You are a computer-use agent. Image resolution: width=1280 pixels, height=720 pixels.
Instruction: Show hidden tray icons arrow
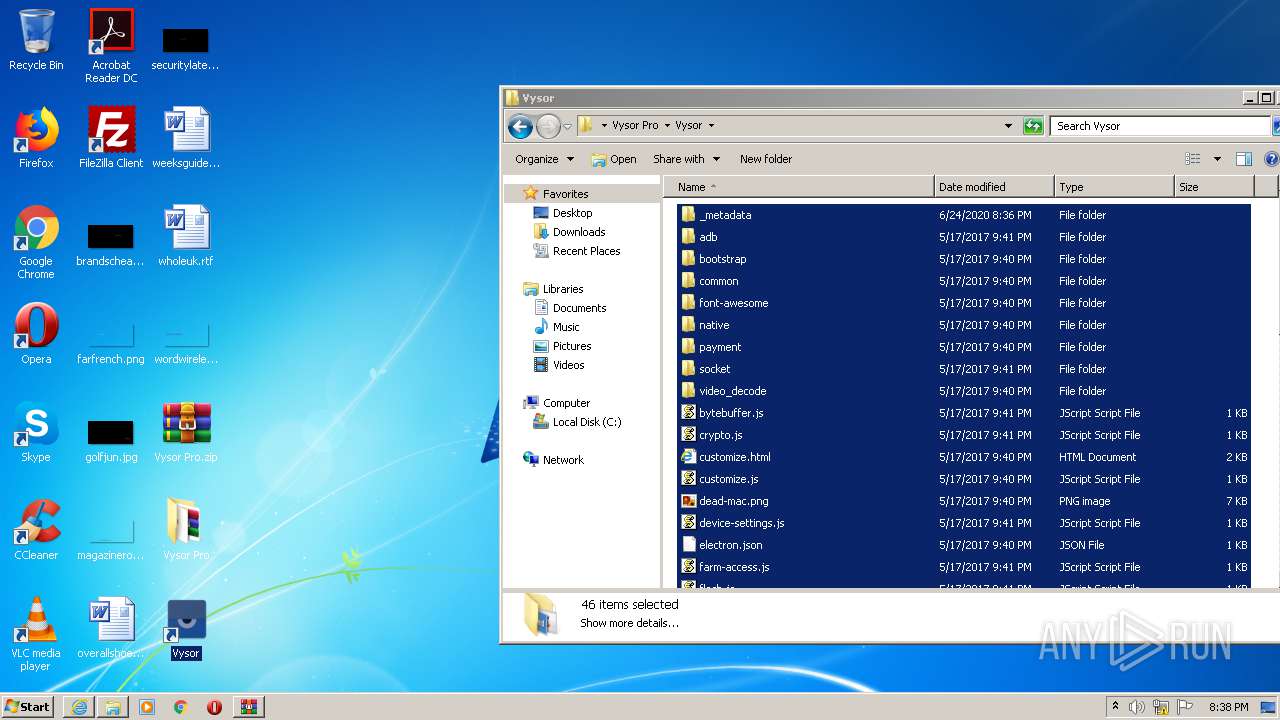(1115, 706)
